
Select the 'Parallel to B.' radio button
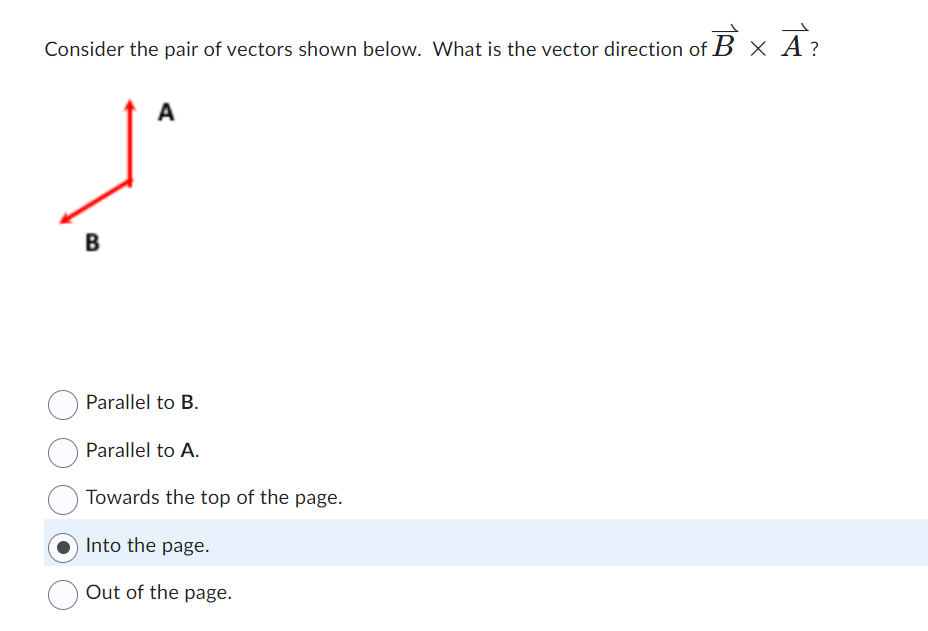pos(62,405)
